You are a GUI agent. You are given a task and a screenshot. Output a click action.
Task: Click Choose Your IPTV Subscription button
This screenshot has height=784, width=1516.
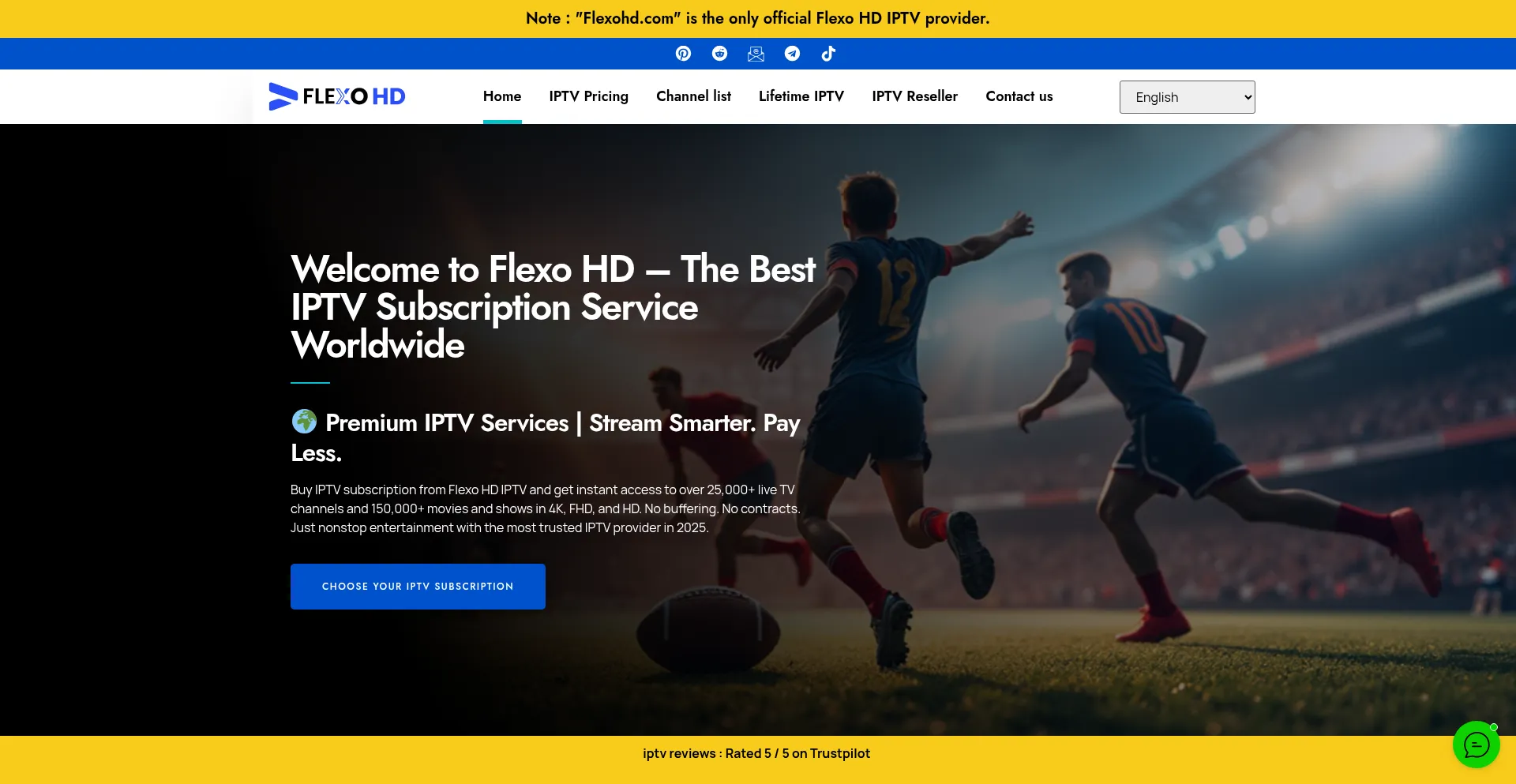coord(418,587)
